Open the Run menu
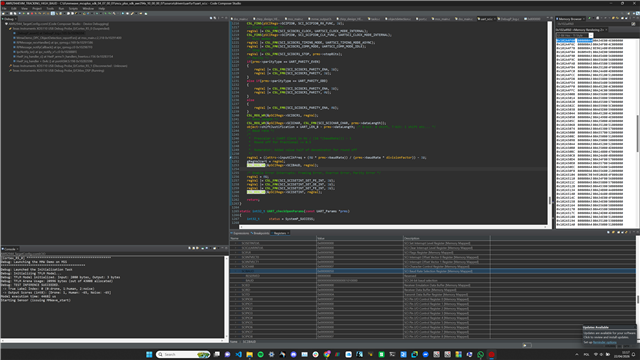The height and width of the screenshot is (360, 640). pos(61,8)
